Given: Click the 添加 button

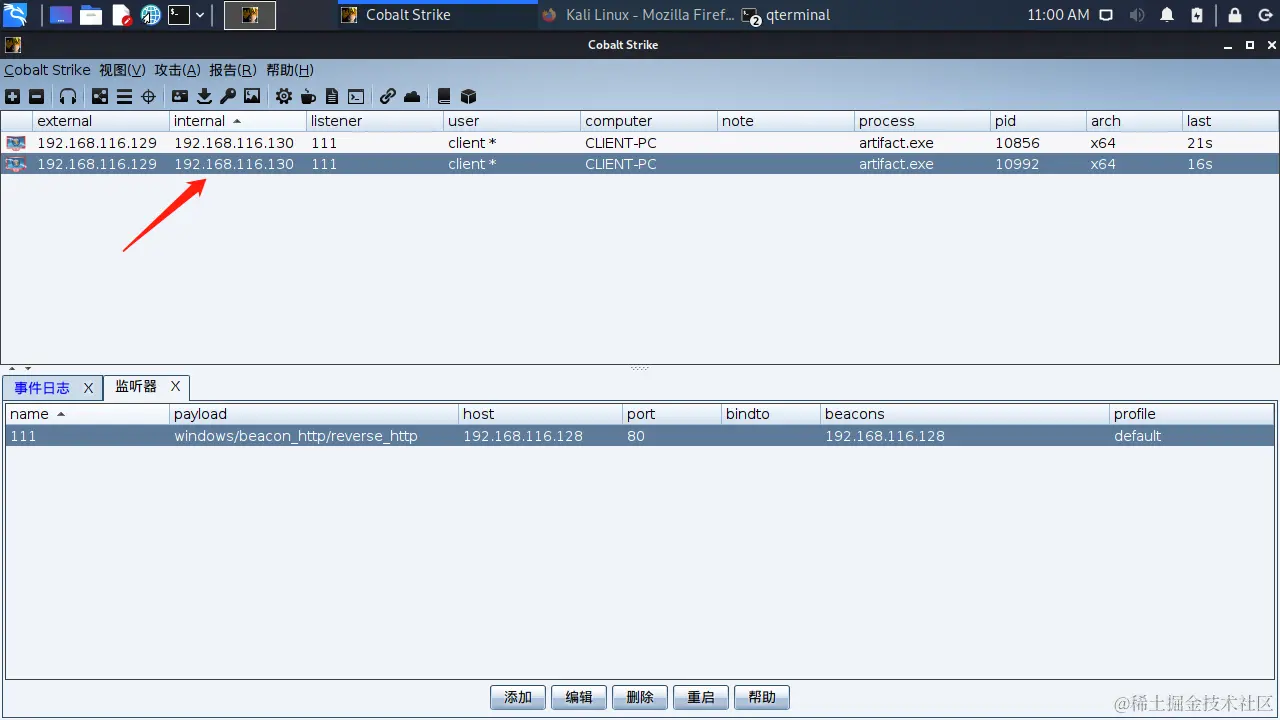Looking at the screenshot, I should pos(518,697).
